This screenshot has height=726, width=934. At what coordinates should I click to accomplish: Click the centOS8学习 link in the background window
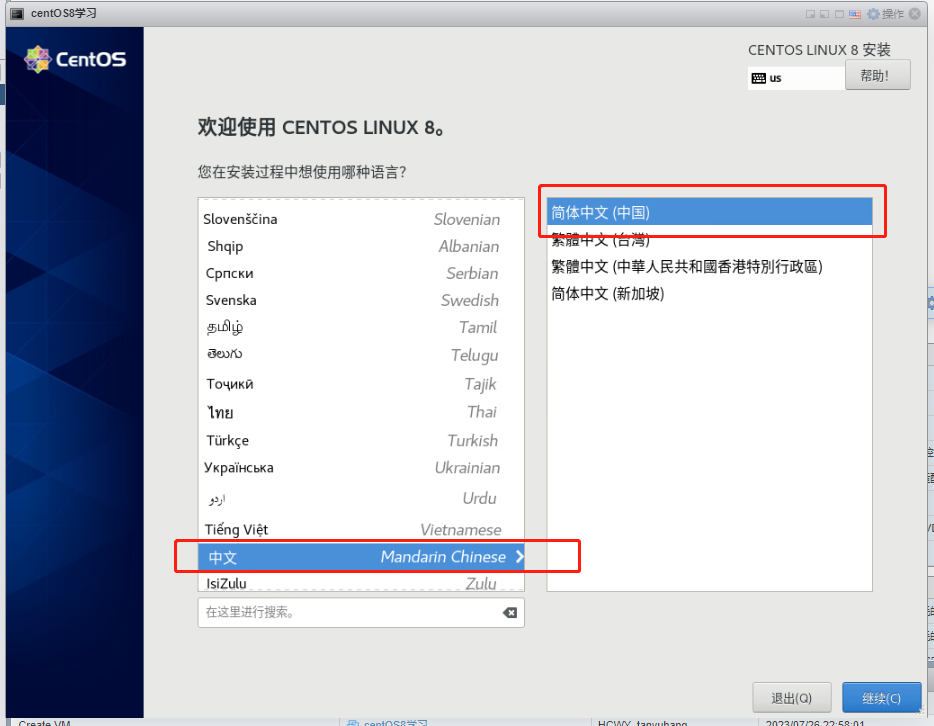tap(396, 722)
